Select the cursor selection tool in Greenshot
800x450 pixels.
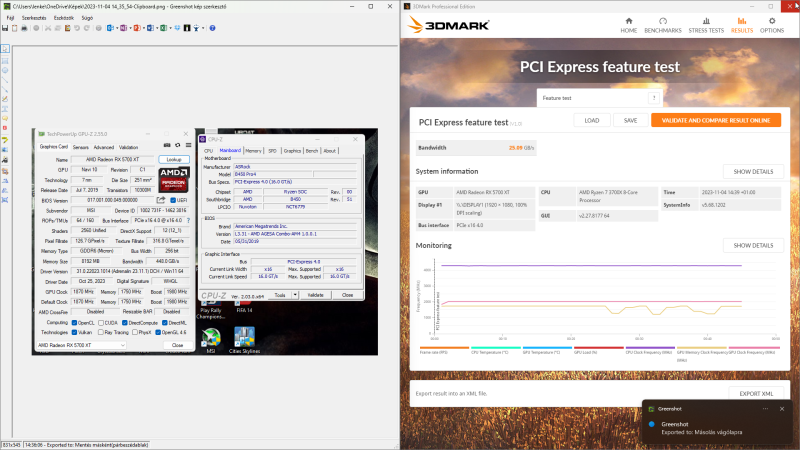(x=5, y=48)
